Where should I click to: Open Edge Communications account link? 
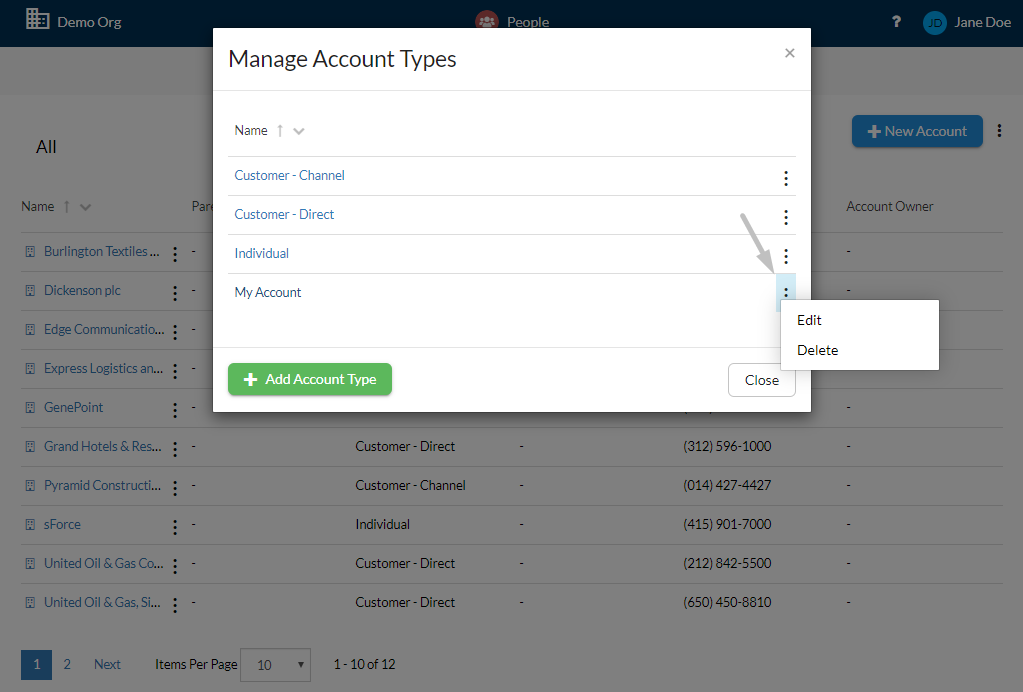pyautogui.click(x=104, y=329)
